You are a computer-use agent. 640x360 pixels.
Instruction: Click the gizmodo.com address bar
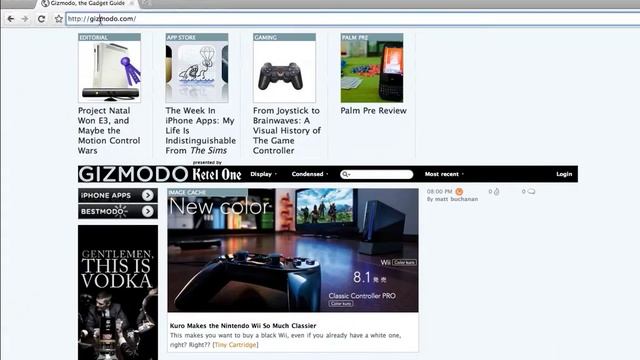click(353, 19)
